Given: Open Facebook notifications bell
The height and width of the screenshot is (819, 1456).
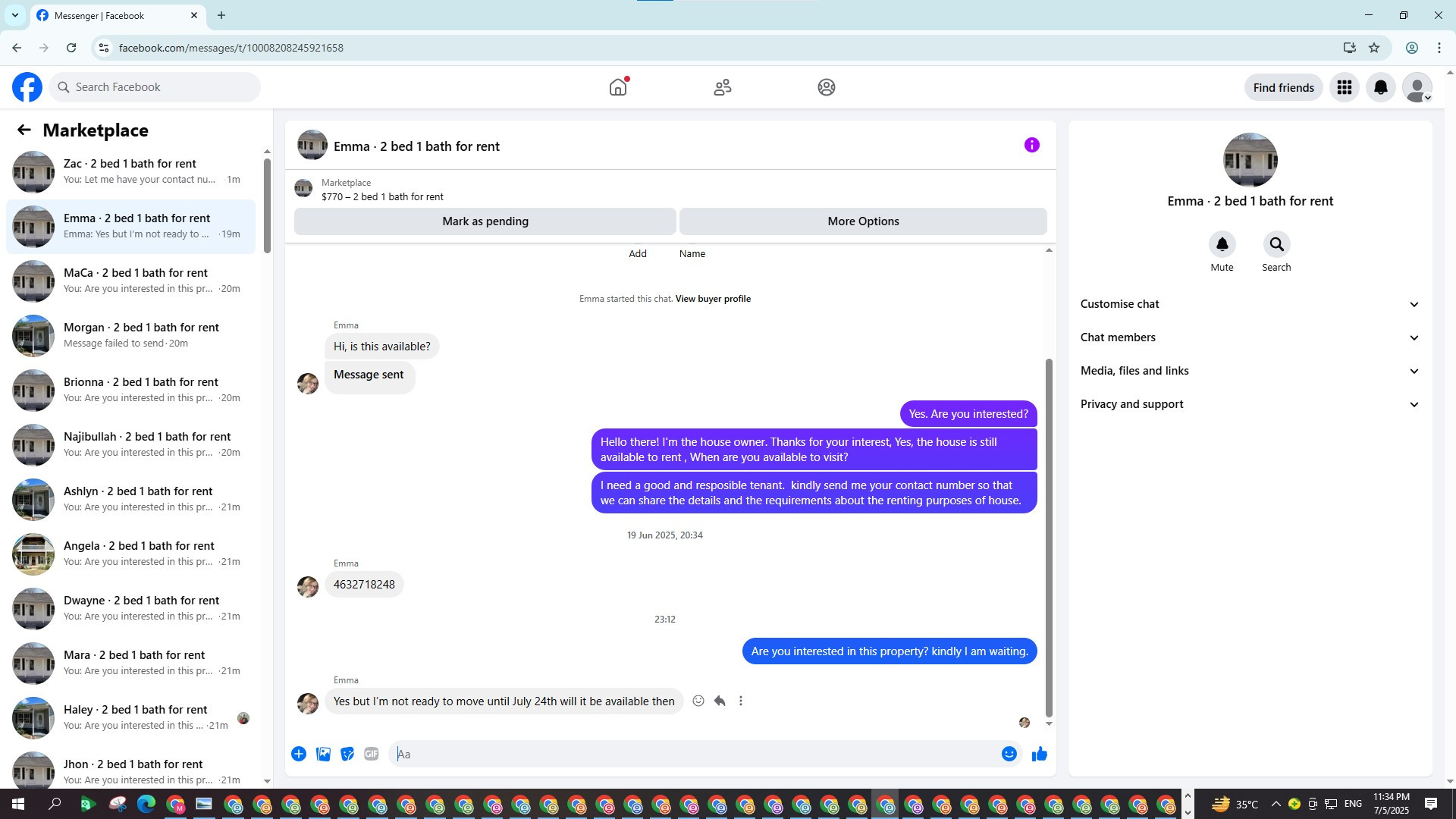Looking at the screenshot, I should pyautogui.click(x=1380, y=87).
